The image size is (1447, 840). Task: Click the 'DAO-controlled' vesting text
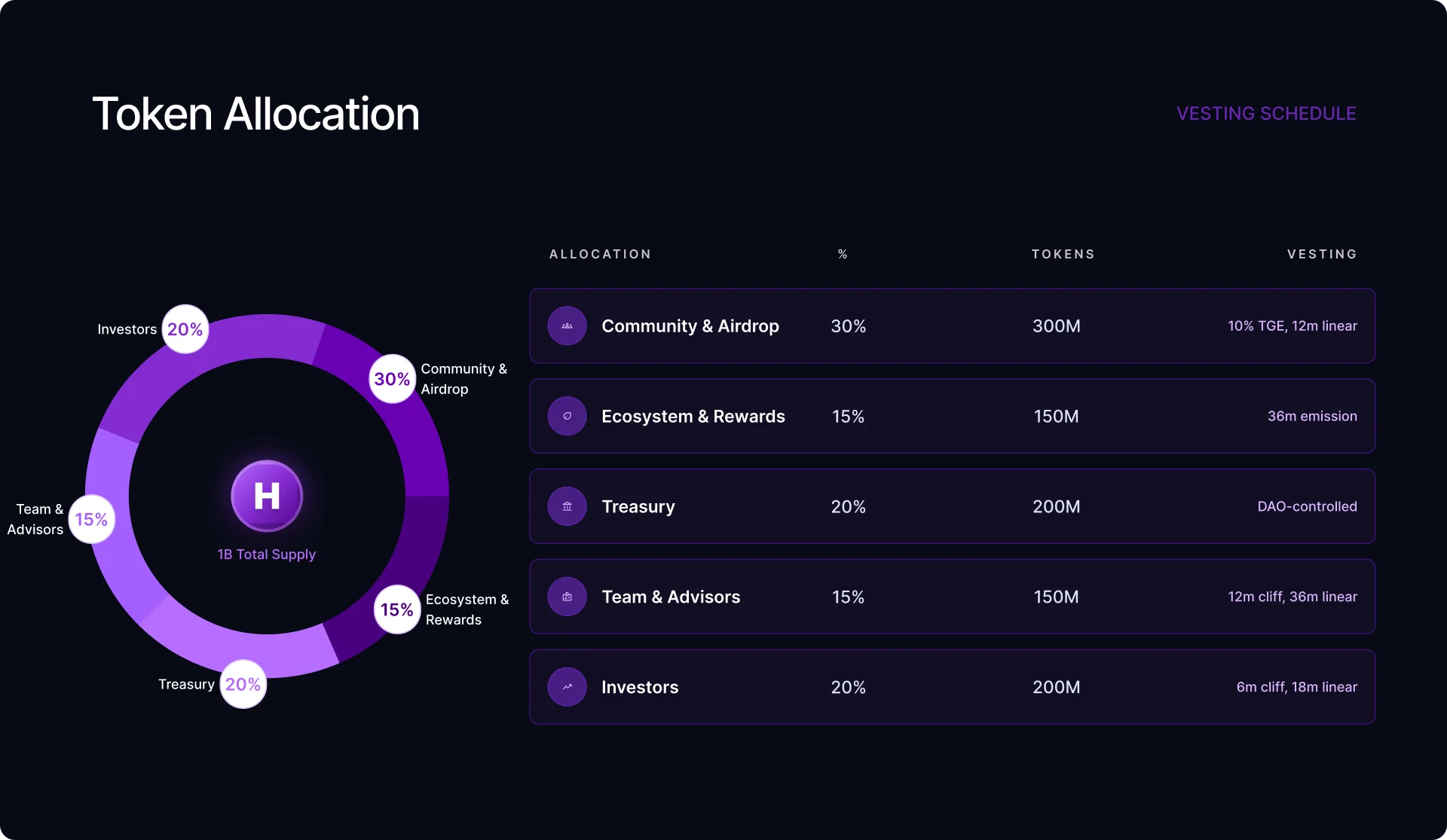click(1307, 507)
